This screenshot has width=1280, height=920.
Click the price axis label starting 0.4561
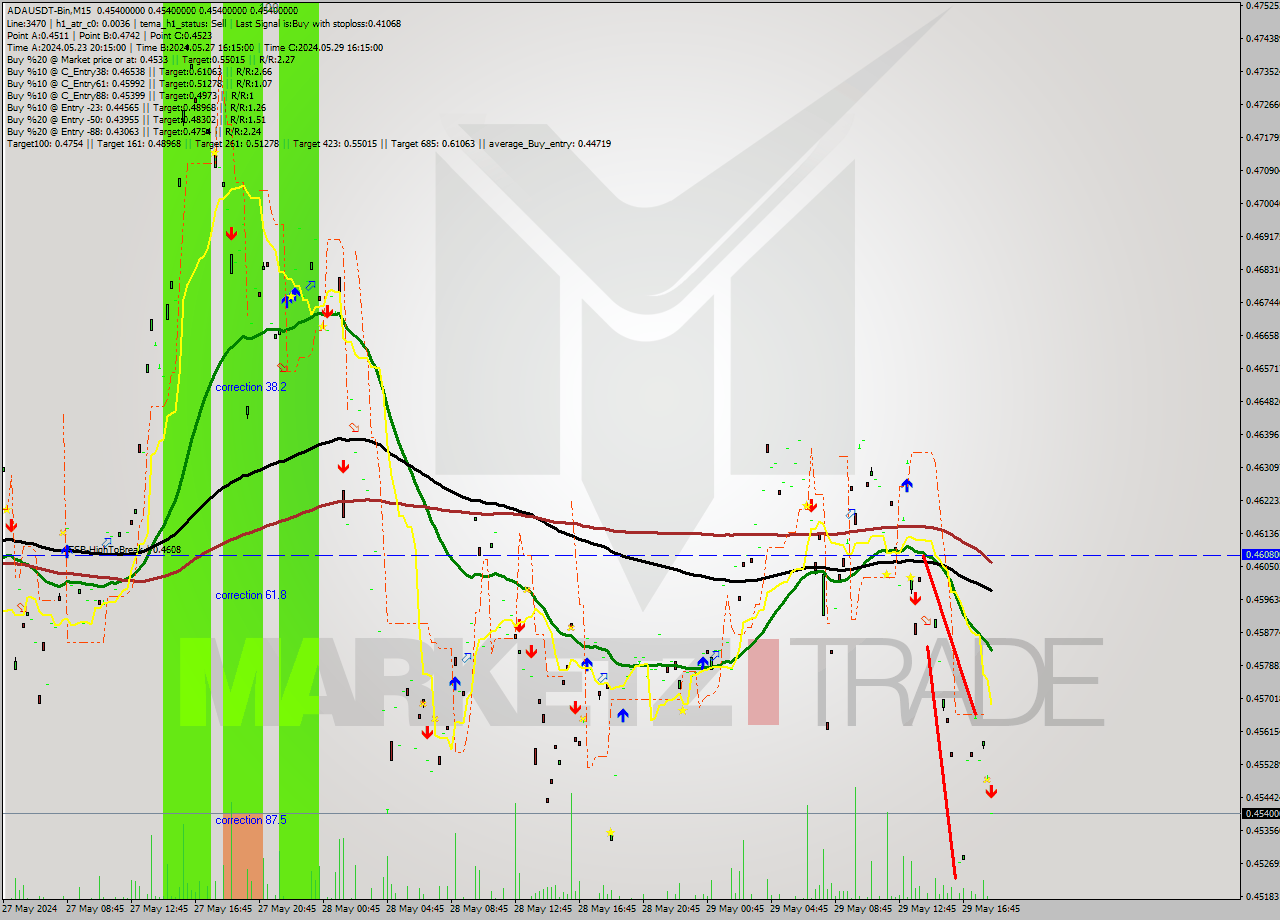pyautogui.click(x=1261, y=731)
